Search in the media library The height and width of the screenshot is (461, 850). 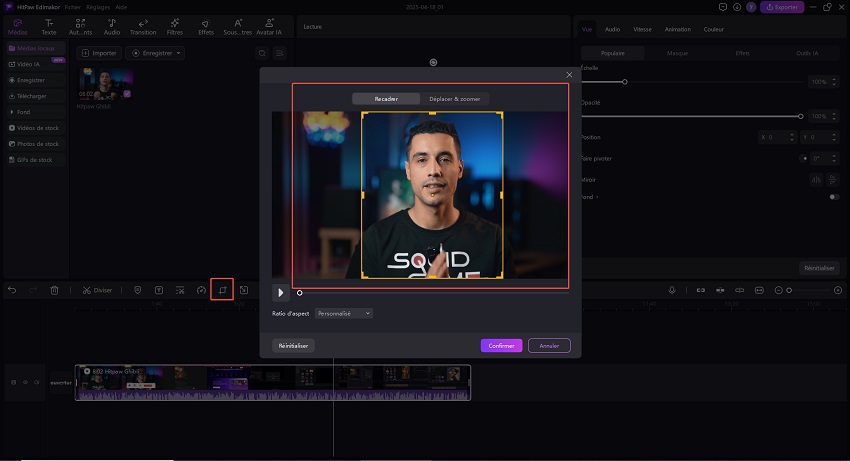(262, 53)
